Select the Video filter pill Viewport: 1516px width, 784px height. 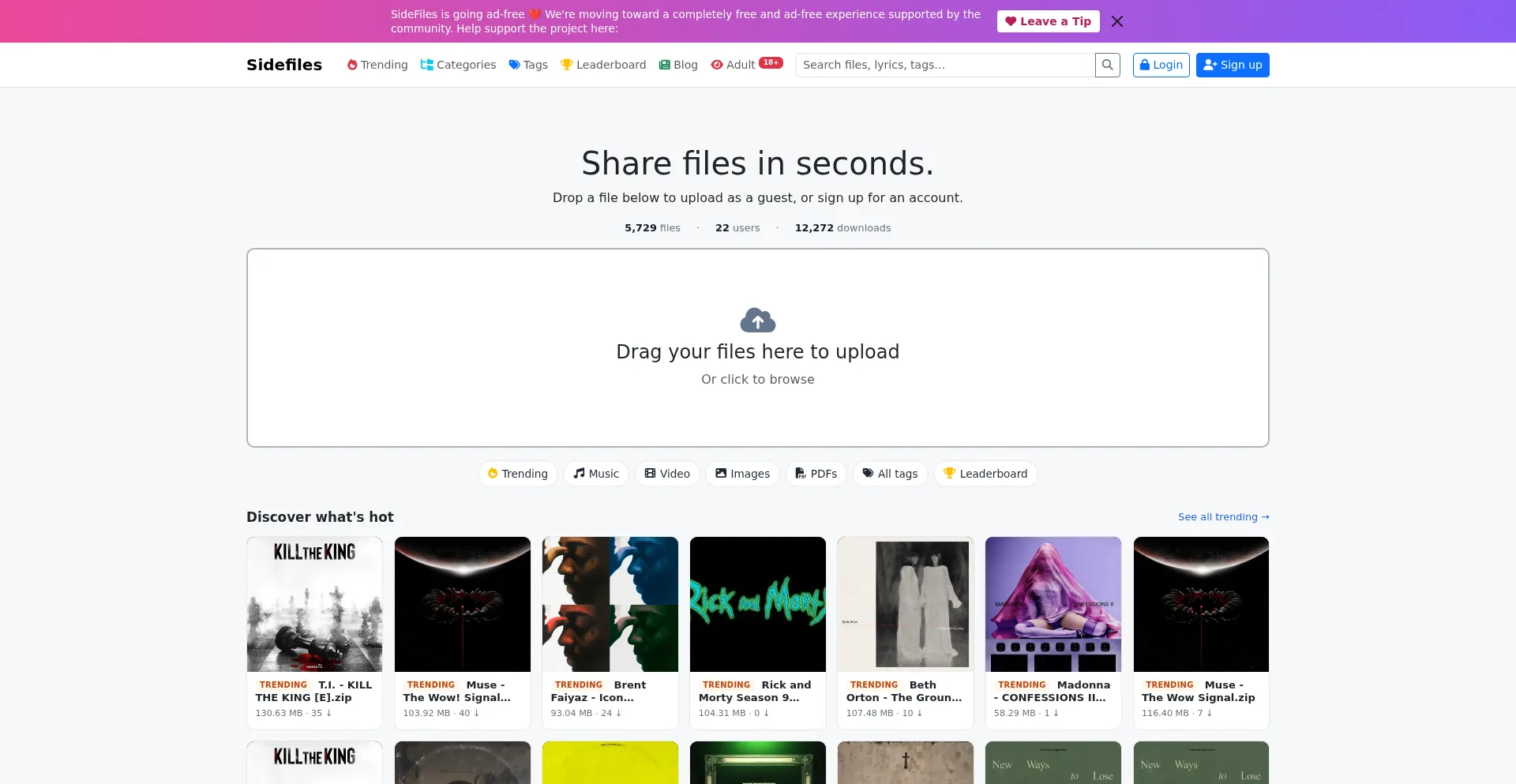click(667, 474)
